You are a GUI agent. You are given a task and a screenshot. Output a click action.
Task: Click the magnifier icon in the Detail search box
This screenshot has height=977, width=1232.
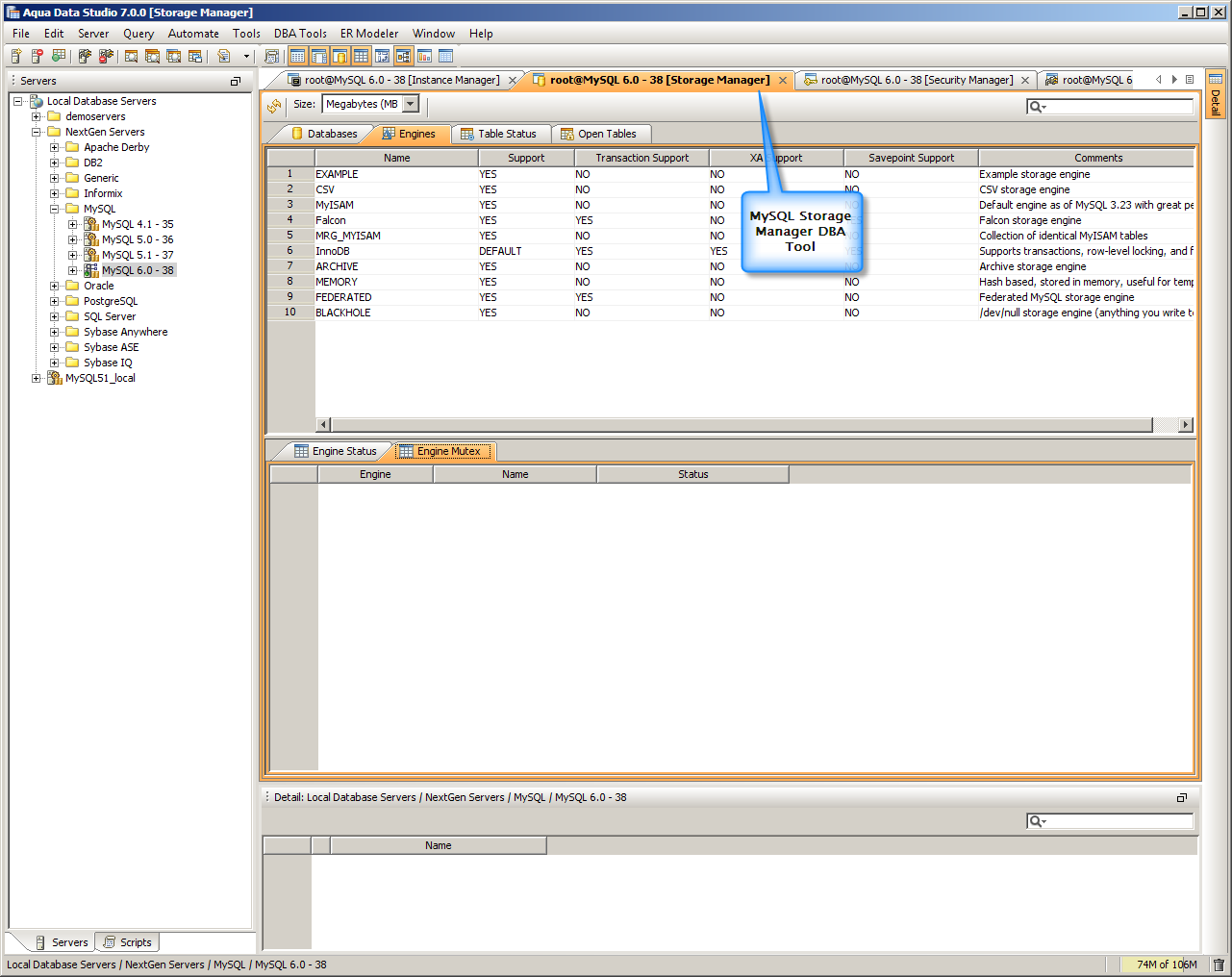pos(1036,821)
